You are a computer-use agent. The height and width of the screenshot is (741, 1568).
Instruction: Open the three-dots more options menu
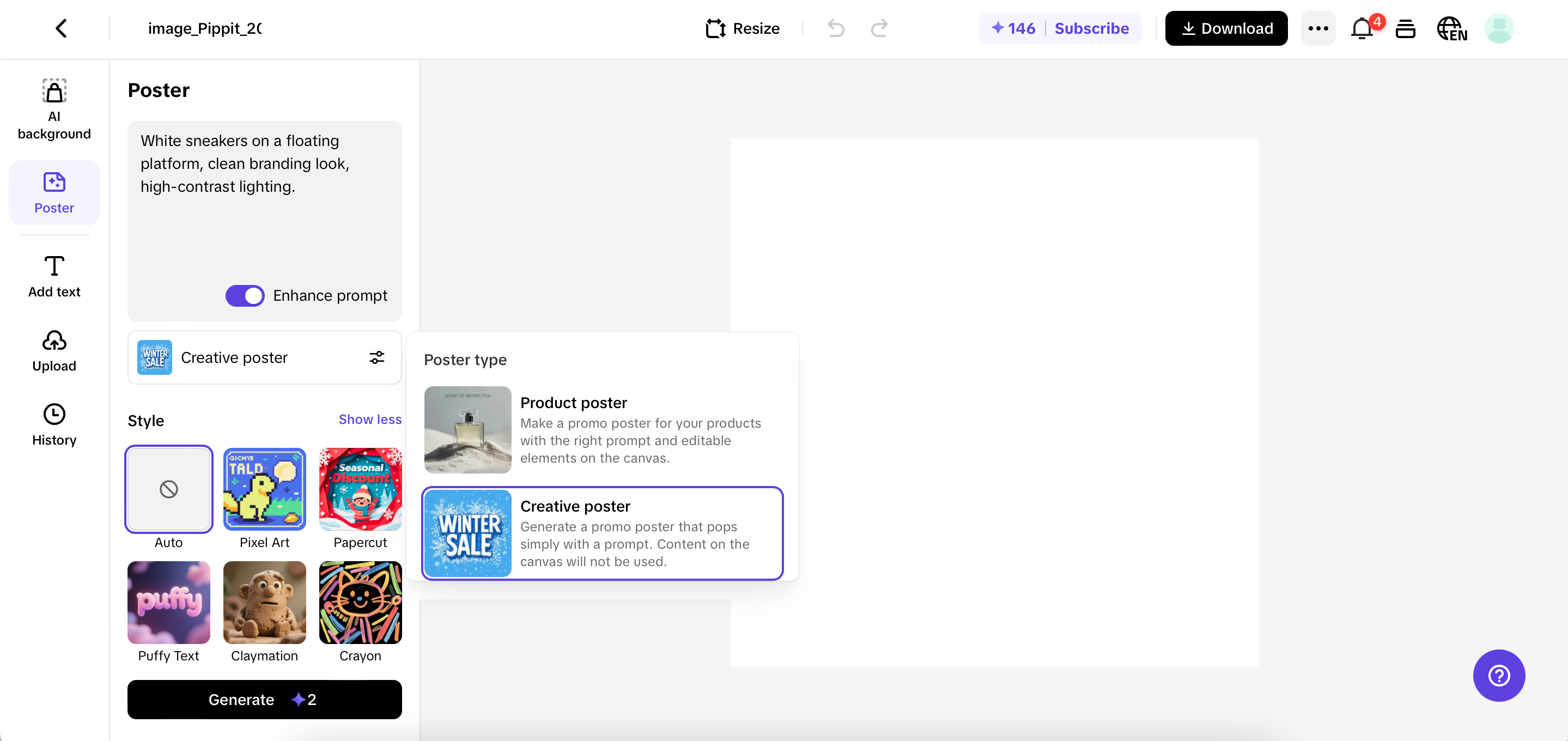click(x=1318, y=28)
